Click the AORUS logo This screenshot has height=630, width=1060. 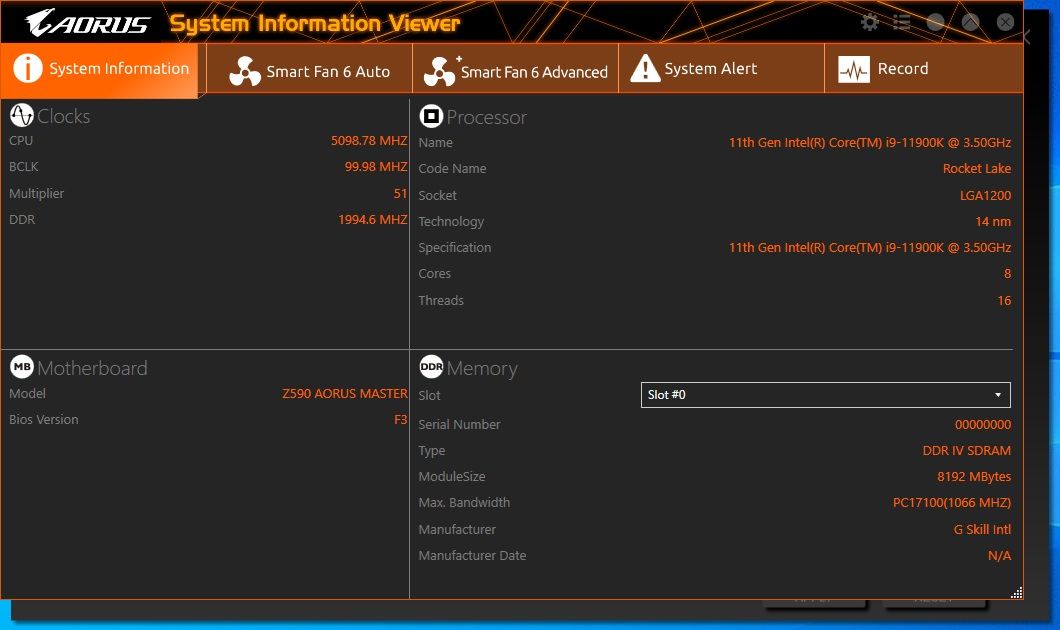pos(87,23)
